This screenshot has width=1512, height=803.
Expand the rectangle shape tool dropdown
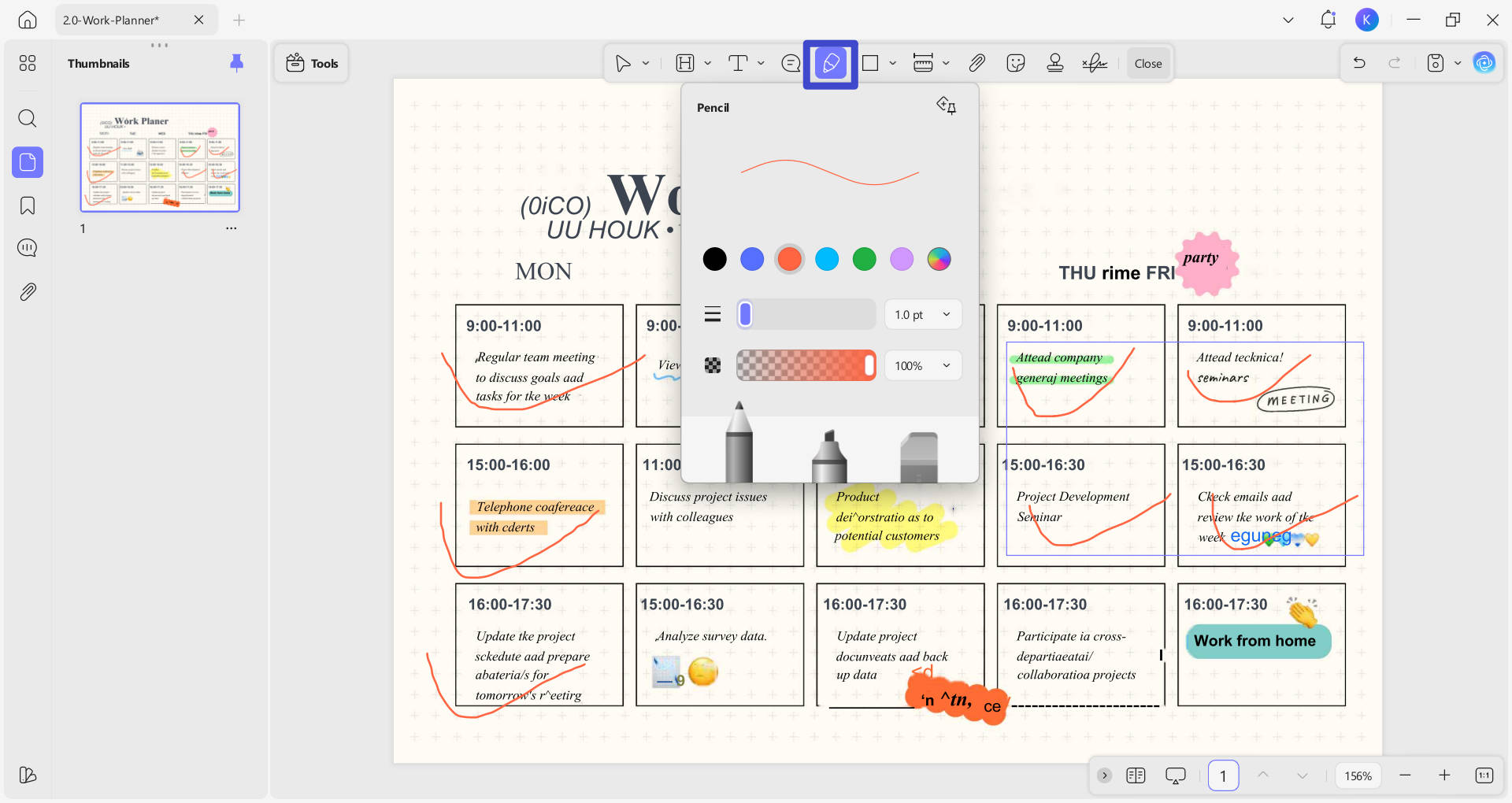pos(892,63)
